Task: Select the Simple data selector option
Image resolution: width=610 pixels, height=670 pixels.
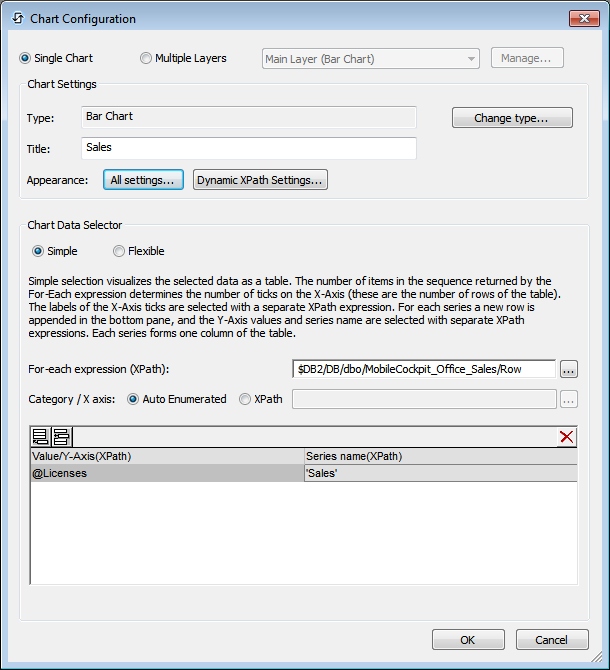Action: [x=39, y=251]
